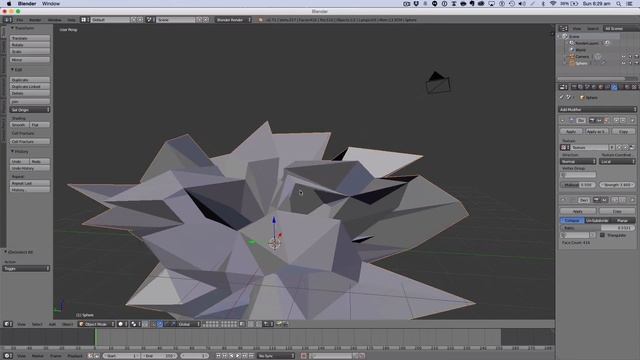640x360 pixels.
Task: Open the Set Origin dropdown
Action: [30, 110]
